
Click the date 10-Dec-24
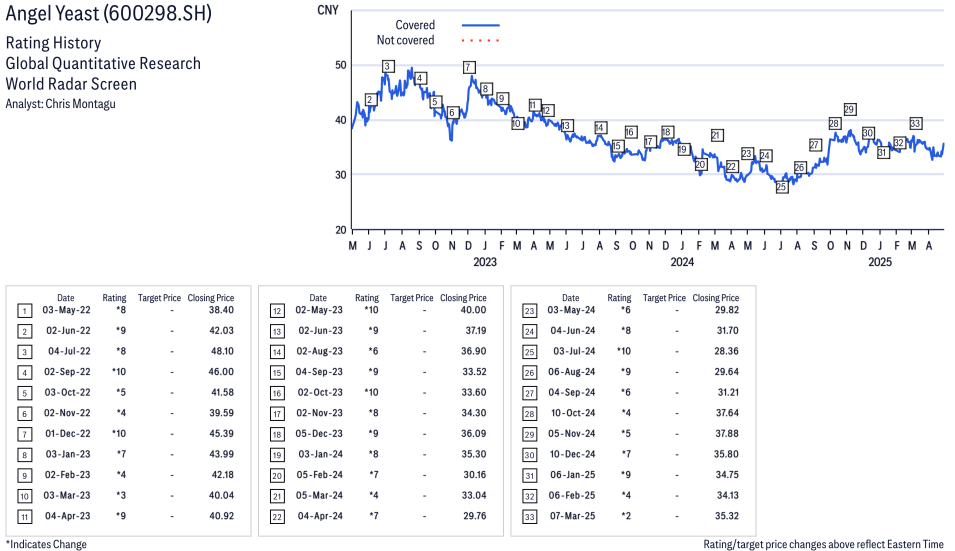tap(573, 454)
